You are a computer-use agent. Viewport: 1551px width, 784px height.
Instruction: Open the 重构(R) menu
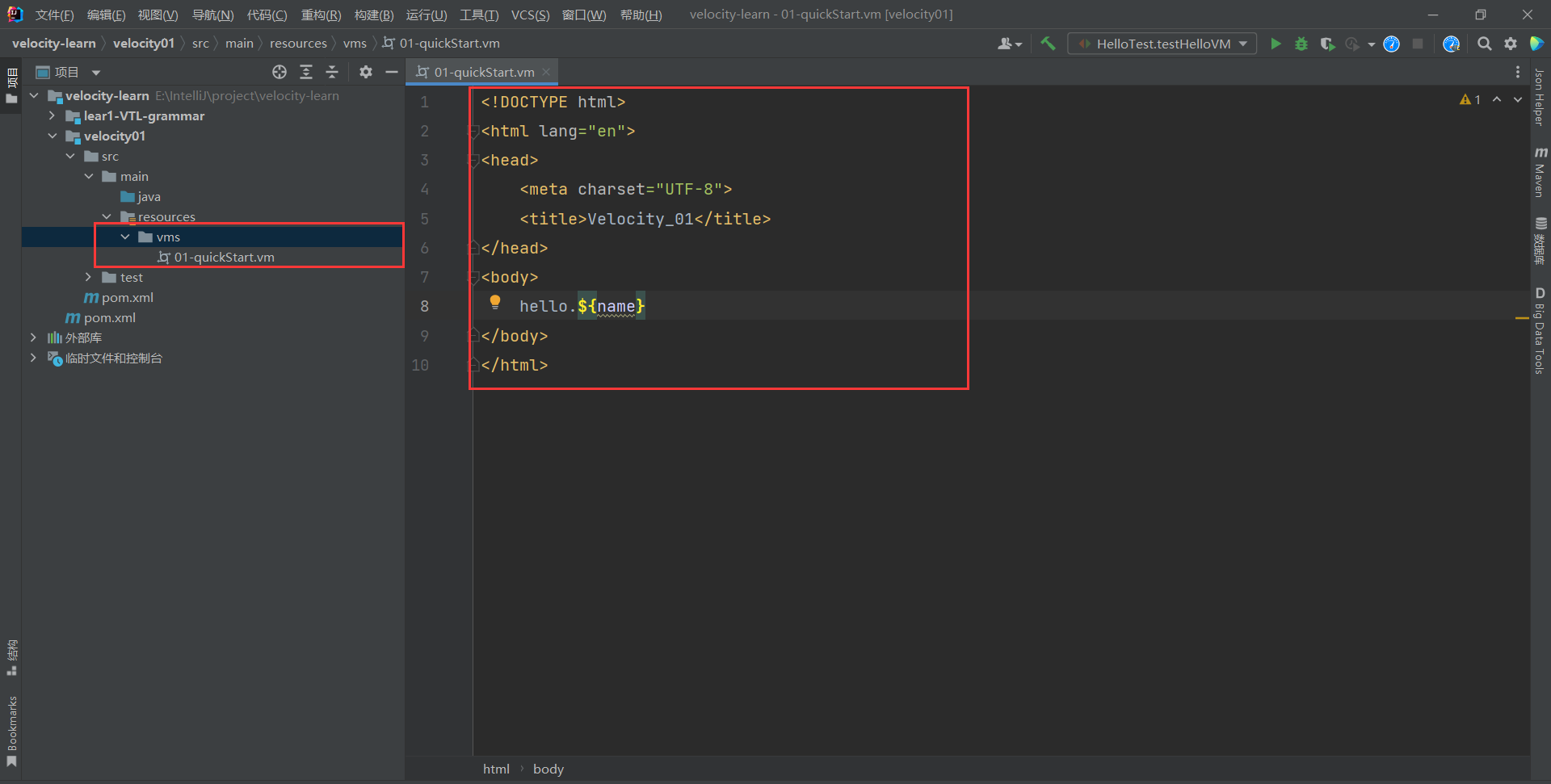click(x=321, y=15)
